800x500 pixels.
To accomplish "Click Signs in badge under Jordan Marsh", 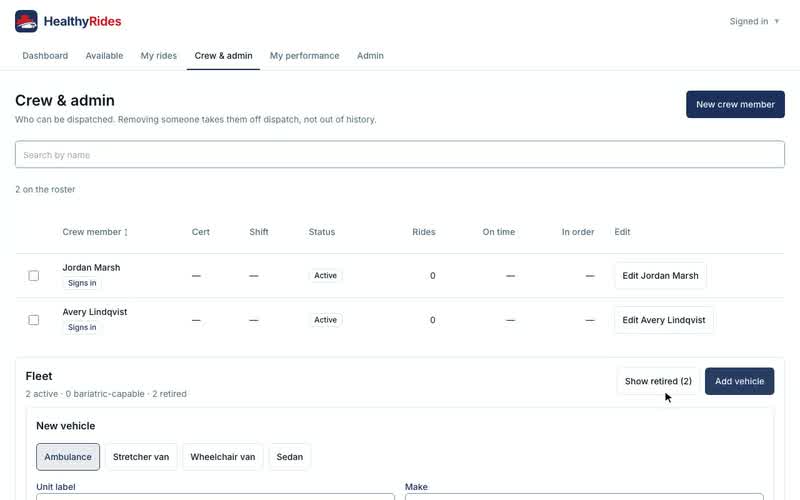I will tap(82, 283).
